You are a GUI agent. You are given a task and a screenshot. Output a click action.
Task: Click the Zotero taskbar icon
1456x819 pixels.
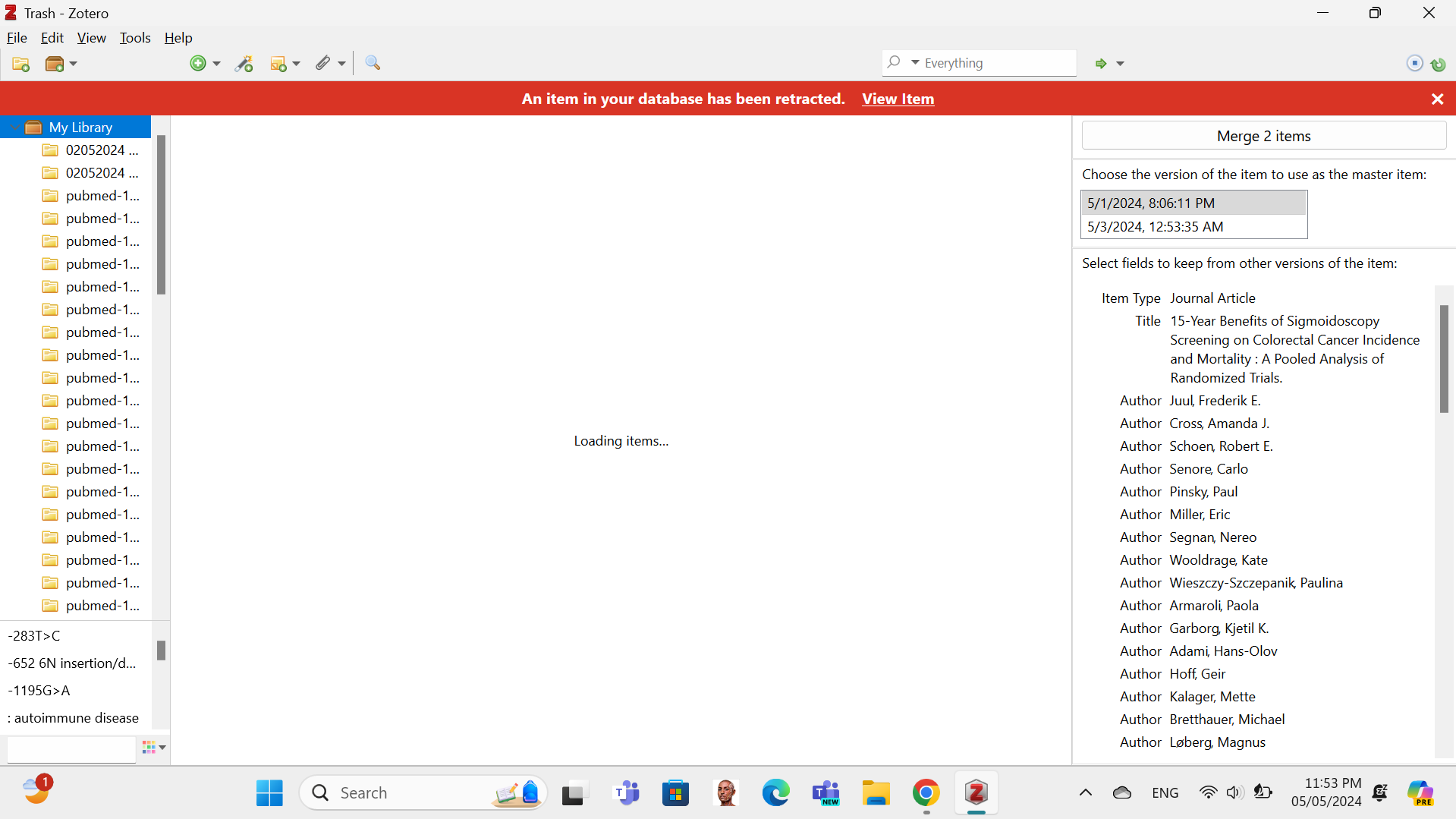976,793
